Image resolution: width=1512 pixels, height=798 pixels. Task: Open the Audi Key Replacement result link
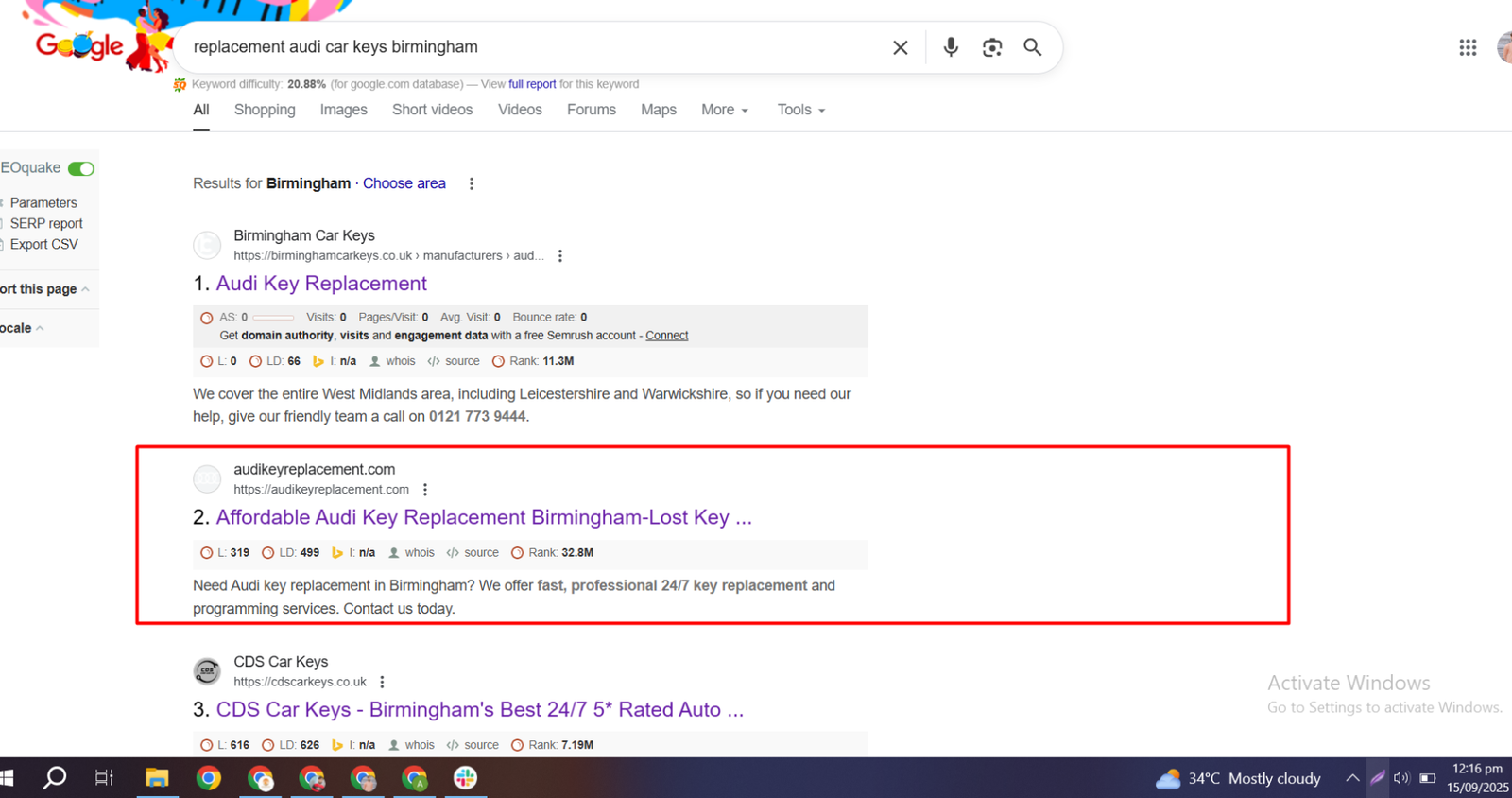[x=321, y=284]
